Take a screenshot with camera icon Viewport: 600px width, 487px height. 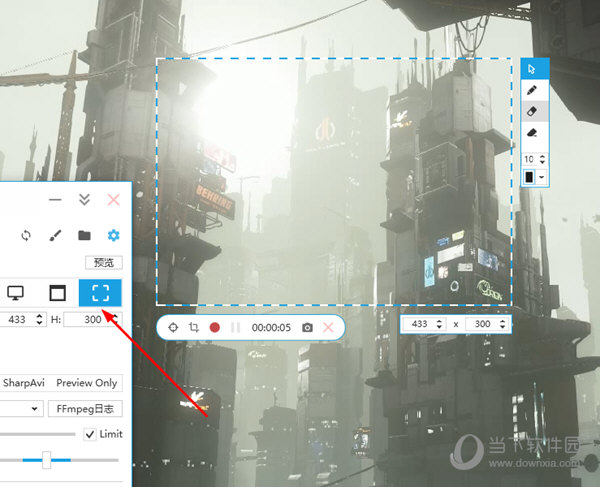click(x=307, y=327)
